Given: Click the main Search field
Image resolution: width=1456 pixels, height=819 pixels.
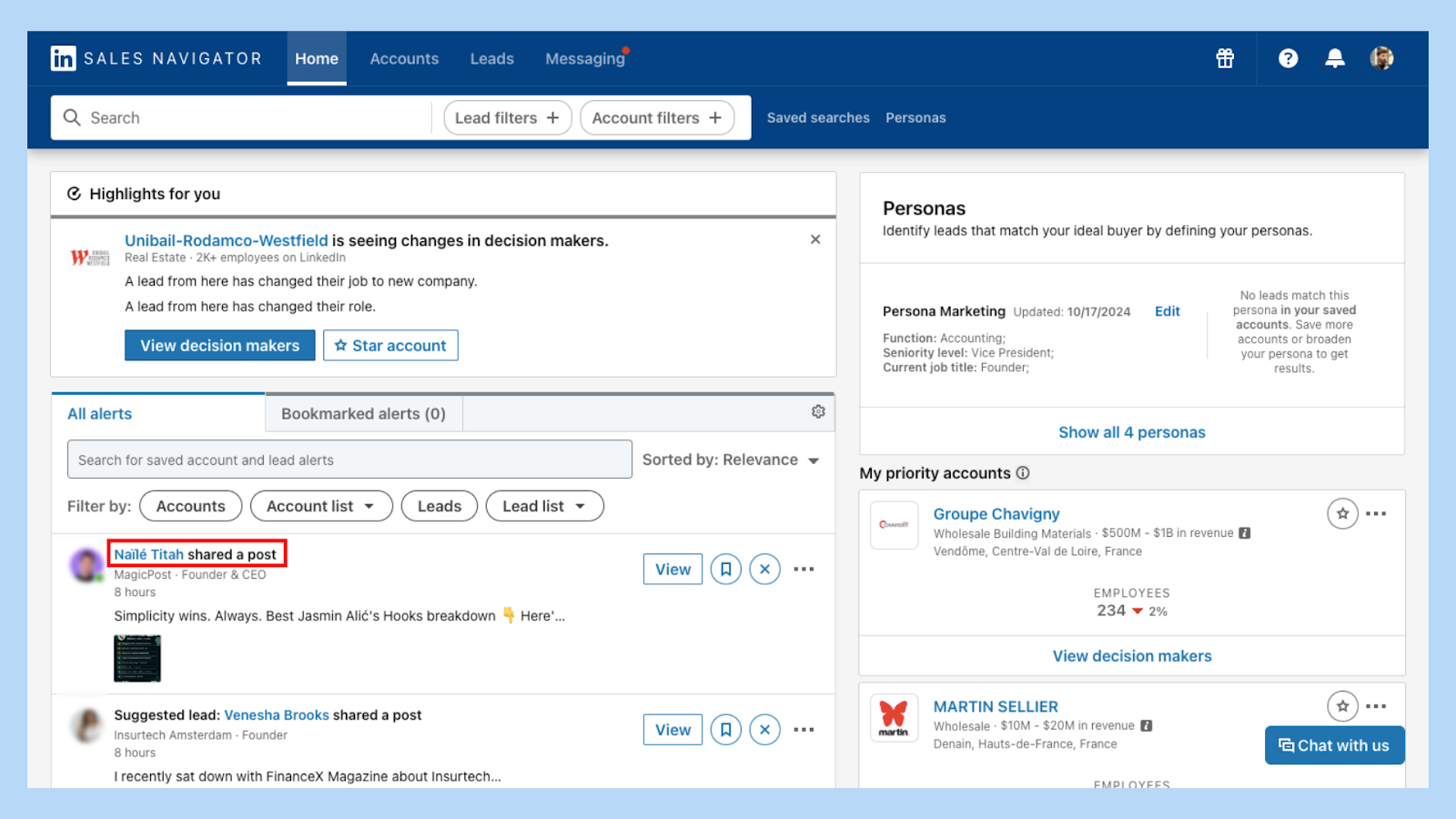Looking at the screenshot, I should (x=241, y=117).
